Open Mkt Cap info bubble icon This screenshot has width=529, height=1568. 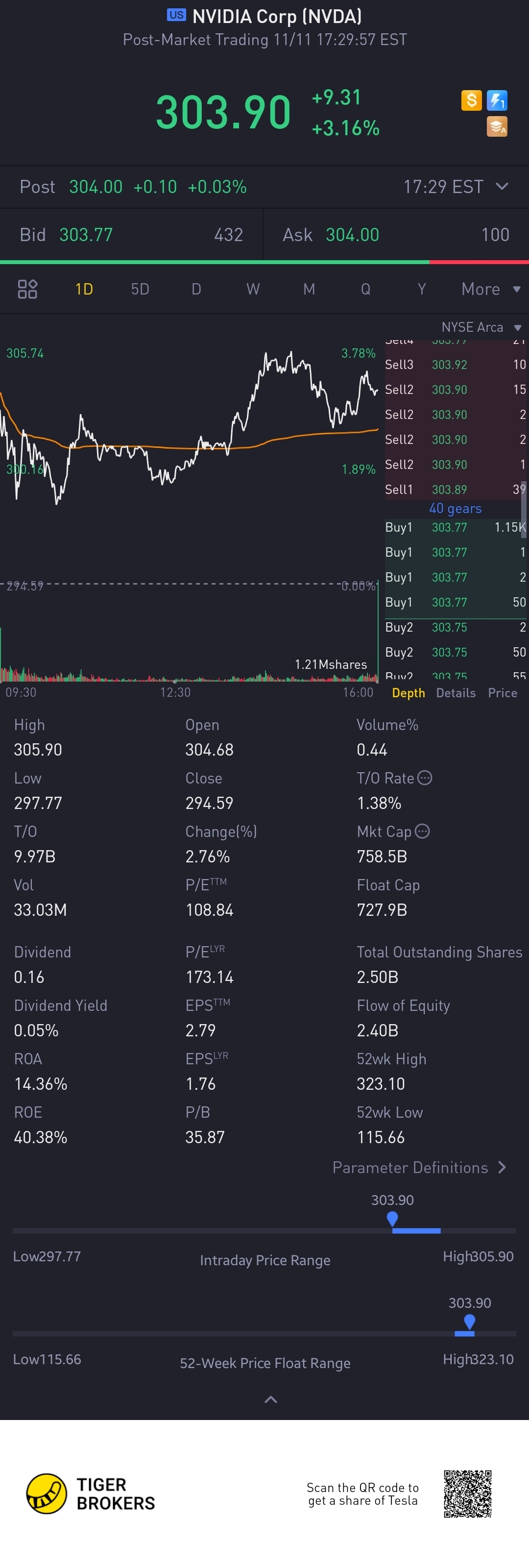422,831
